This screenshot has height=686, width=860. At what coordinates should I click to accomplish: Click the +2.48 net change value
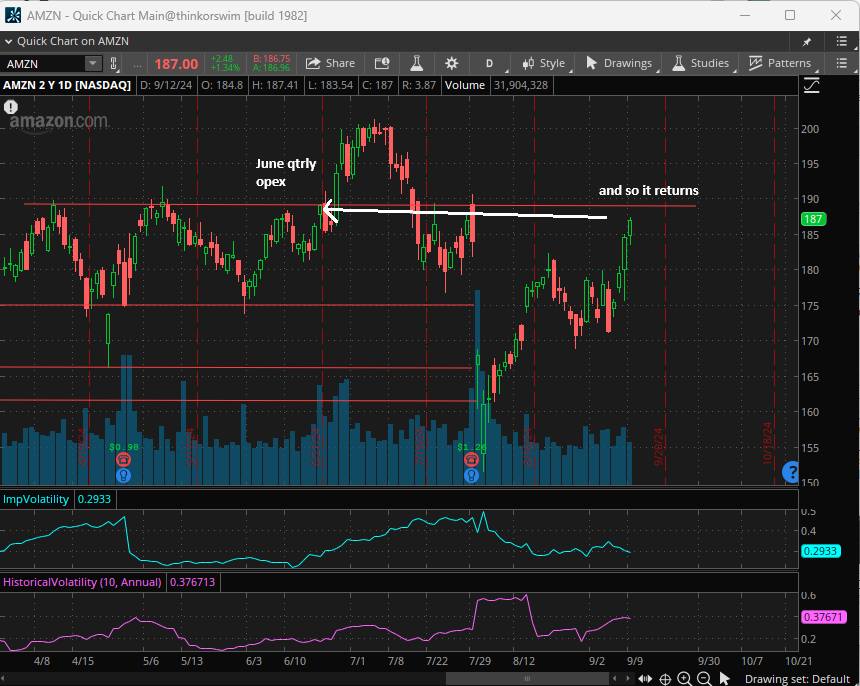tap(222, 59)
